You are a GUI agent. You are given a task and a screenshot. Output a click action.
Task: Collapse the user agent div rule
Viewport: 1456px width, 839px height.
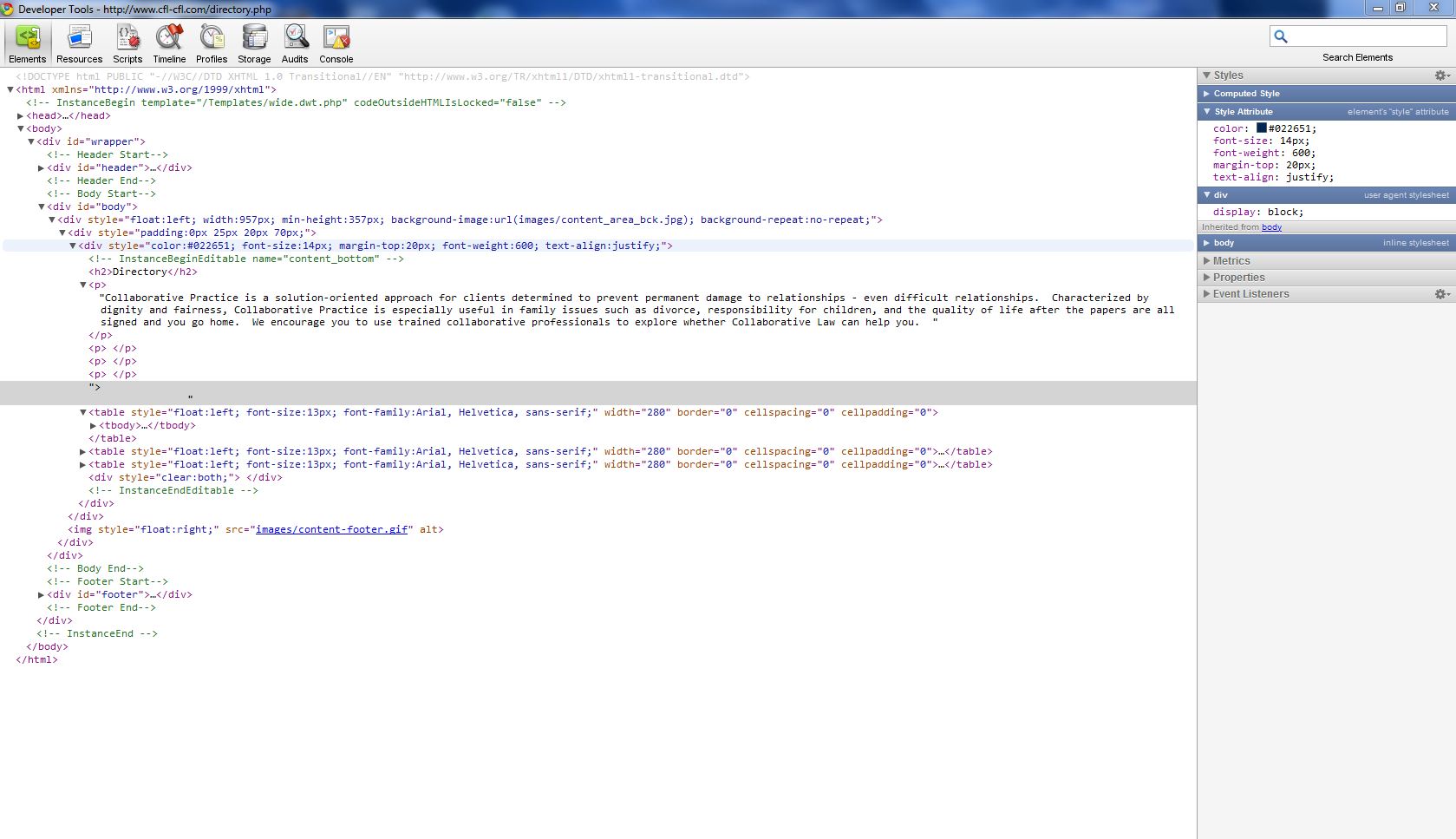pyautogui.click(x=1206, y=195)
